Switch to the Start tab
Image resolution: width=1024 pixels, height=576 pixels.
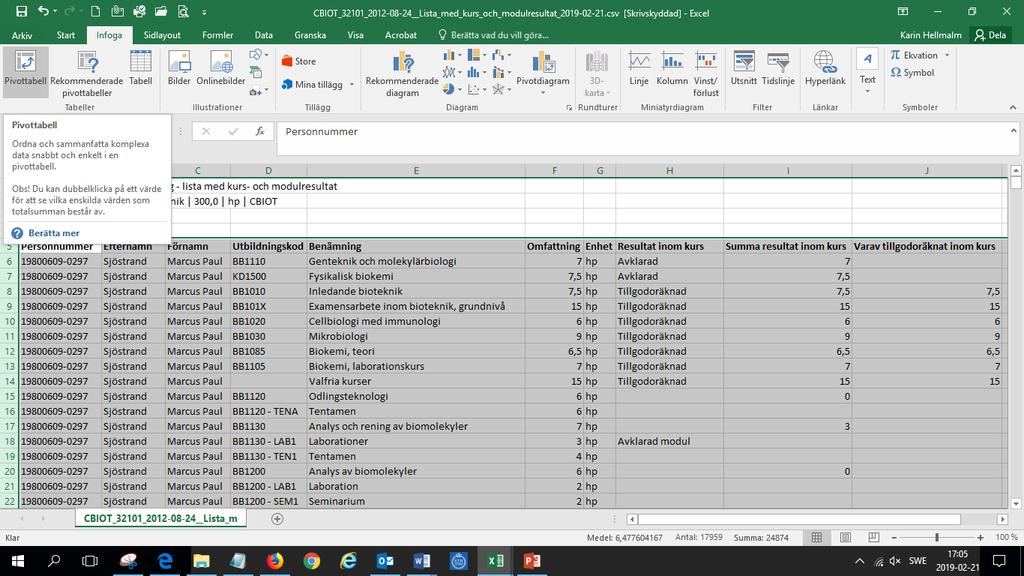(x=65, y=35)
